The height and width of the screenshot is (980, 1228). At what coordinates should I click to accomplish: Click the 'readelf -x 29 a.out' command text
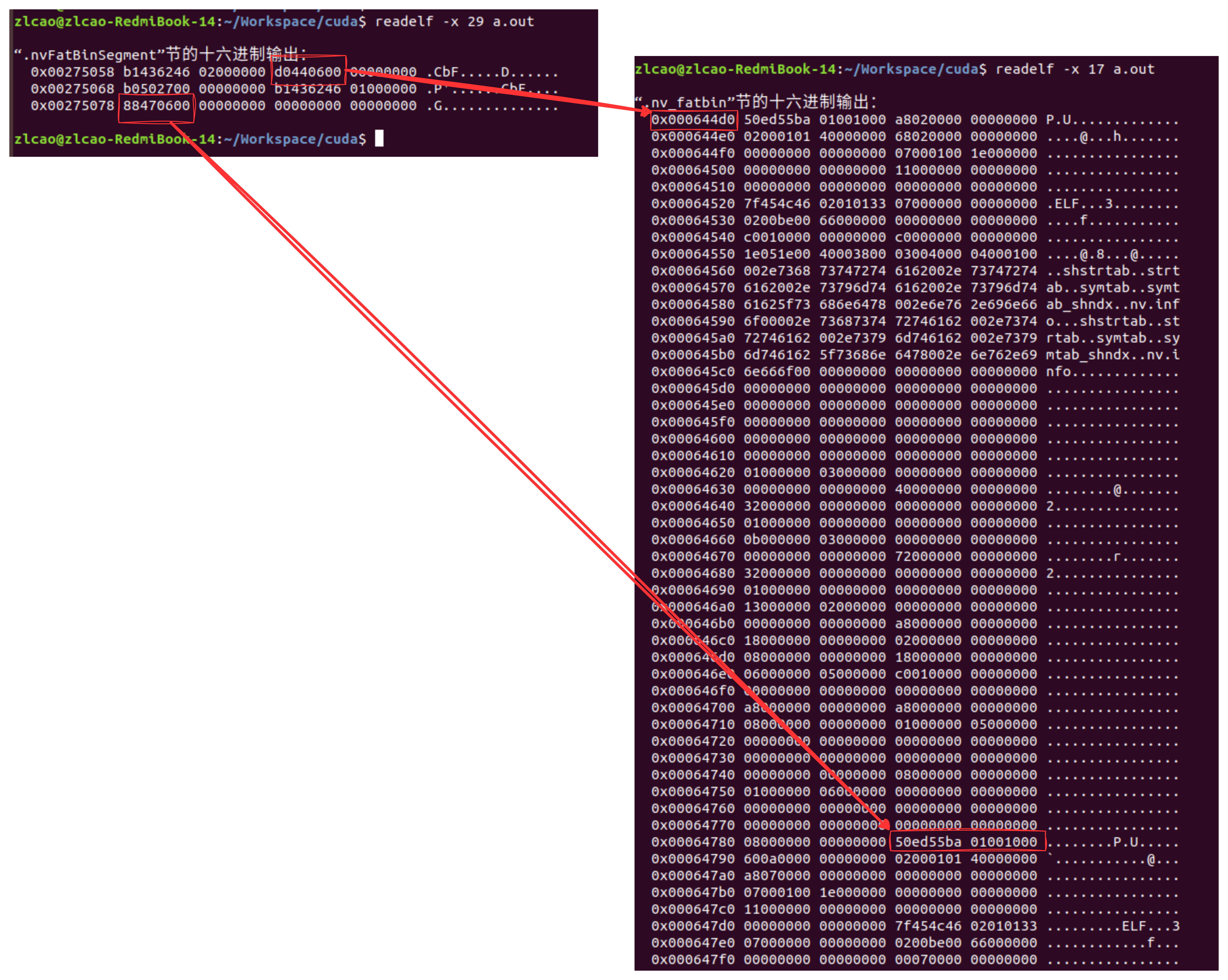coord(454,22)
